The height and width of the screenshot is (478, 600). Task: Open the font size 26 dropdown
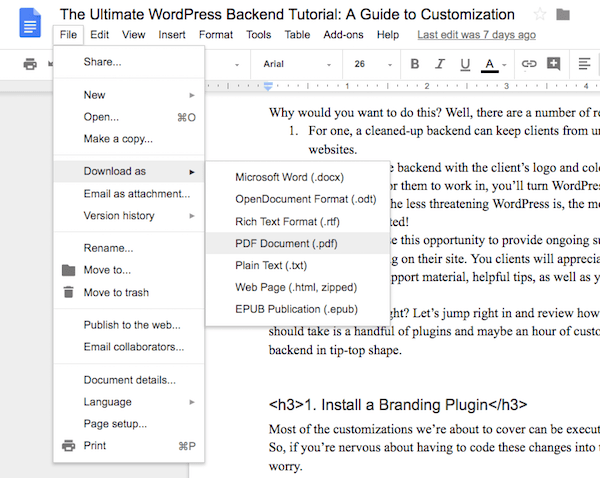[x=373, y=64]
